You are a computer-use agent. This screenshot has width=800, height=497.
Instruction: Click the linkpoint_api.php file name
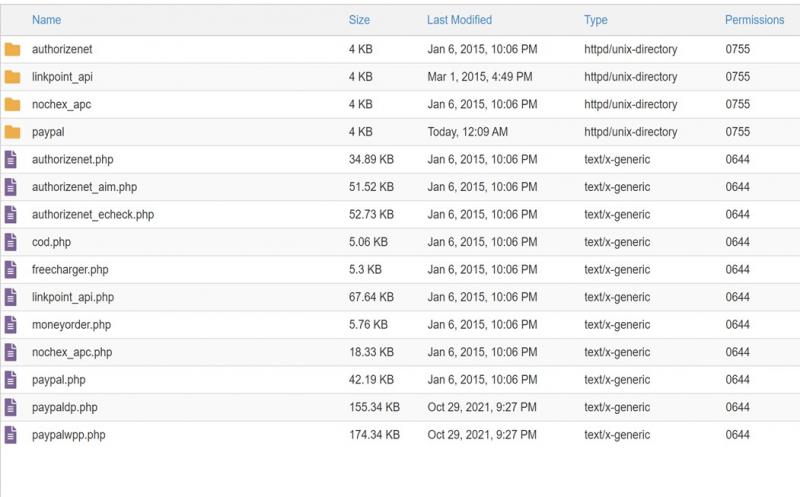(x=73, y=297)
